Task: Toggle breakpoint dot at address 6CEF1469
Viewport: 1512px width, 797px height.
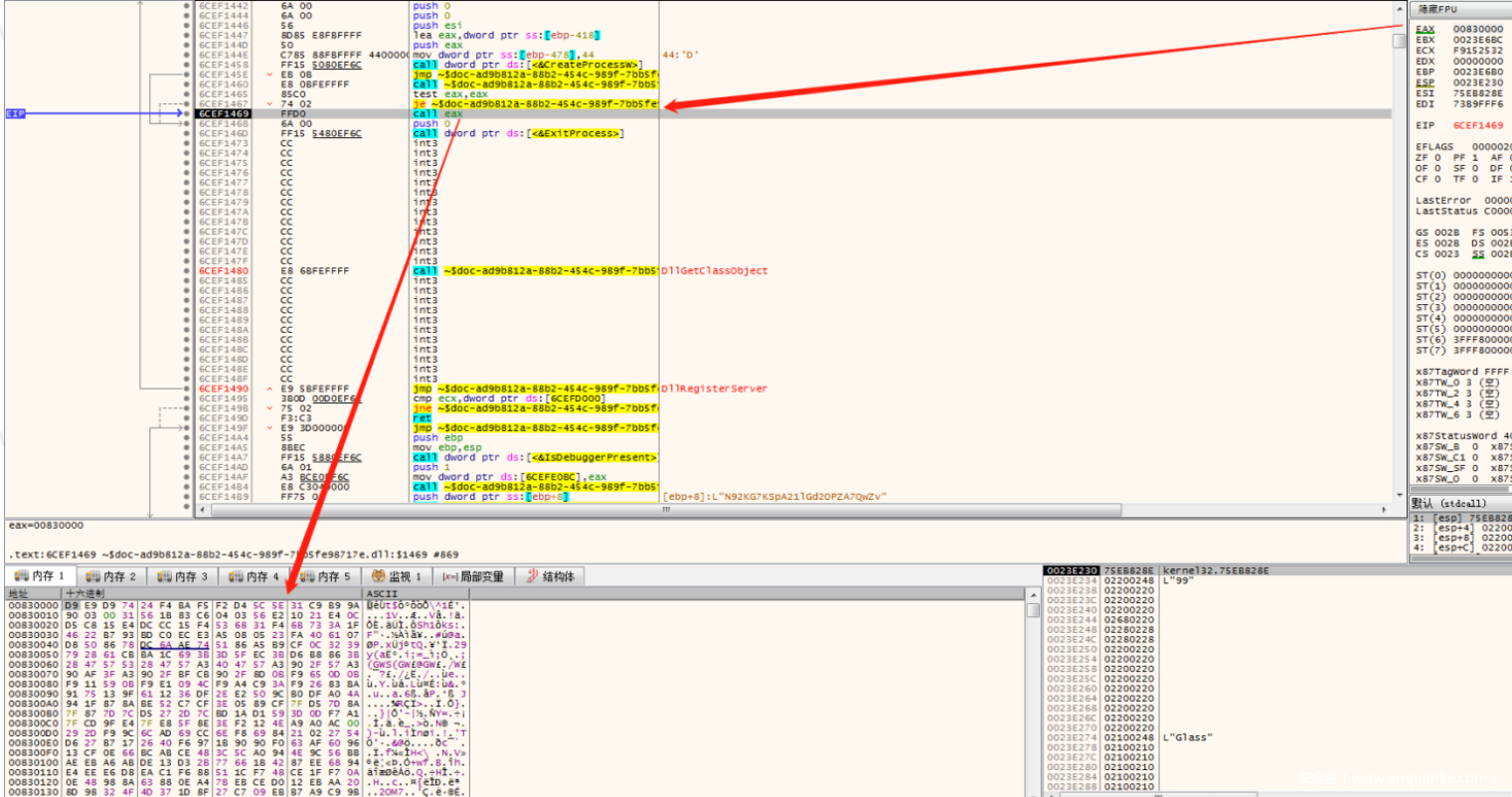Action: tap(187, 114)
